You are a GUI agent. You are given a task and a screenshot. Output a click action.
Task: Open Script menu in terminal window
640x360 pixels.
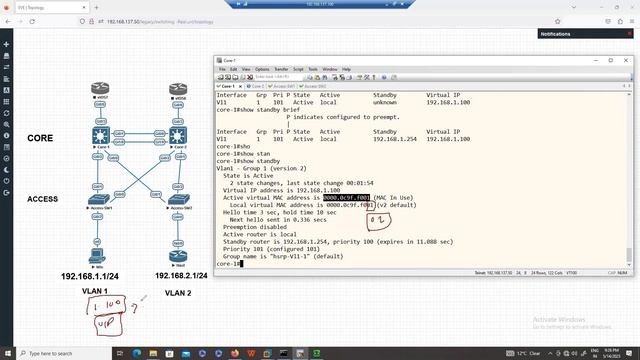tap(298, 69)
